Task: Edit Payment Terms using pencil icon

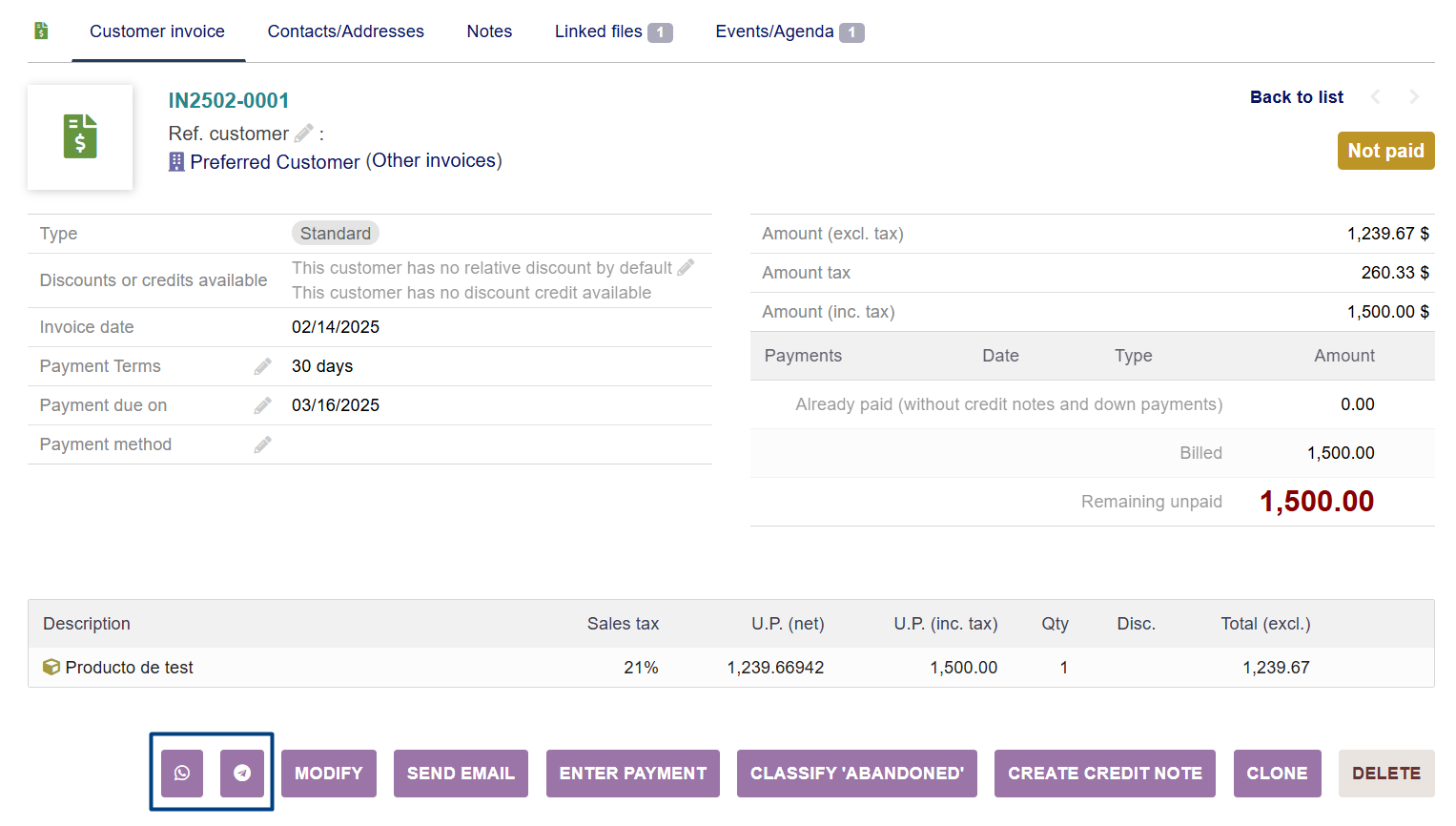Action: point(262,366)
